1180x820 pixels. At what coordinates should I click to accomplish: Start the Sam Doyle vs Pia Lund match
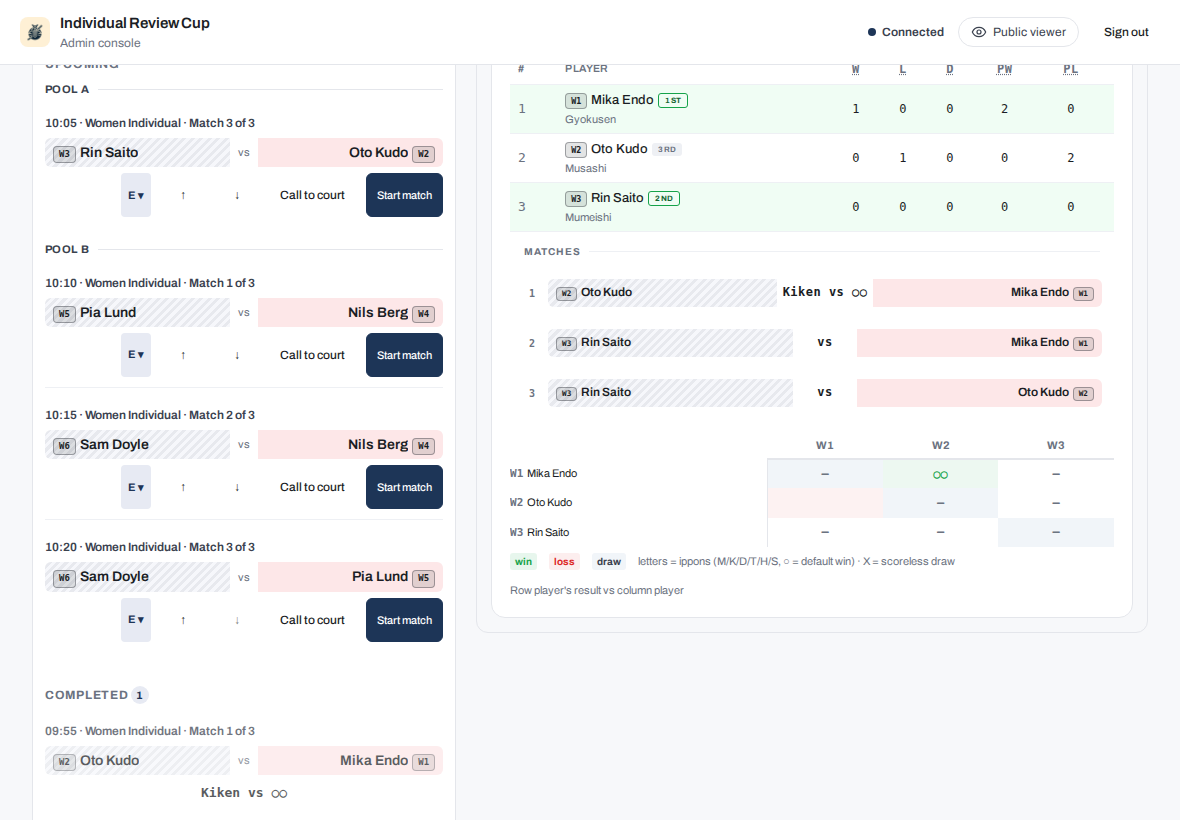click(404, 620)
